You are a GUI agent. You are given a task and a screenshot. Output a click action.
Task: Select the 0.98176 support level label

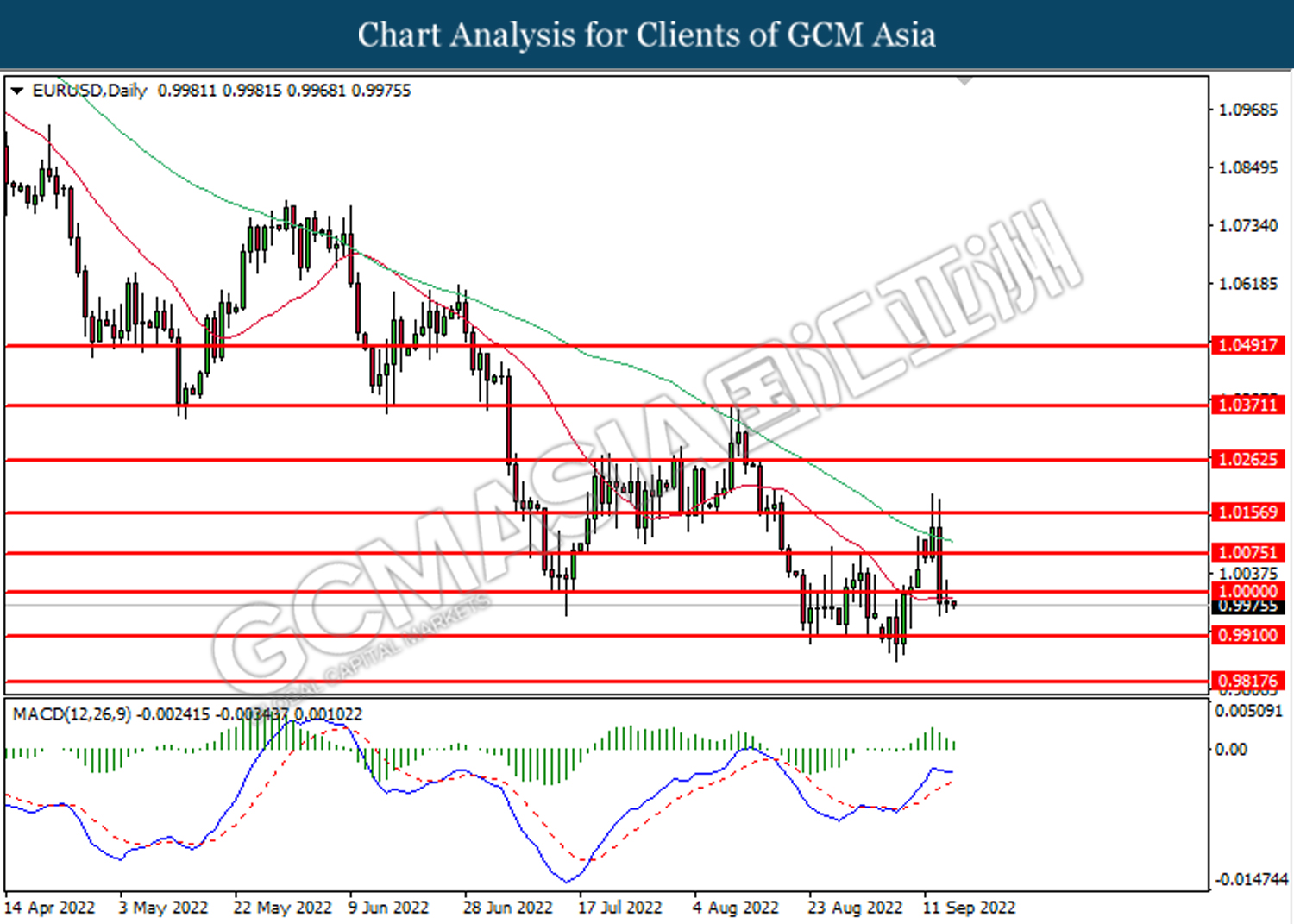[1247, 681]
